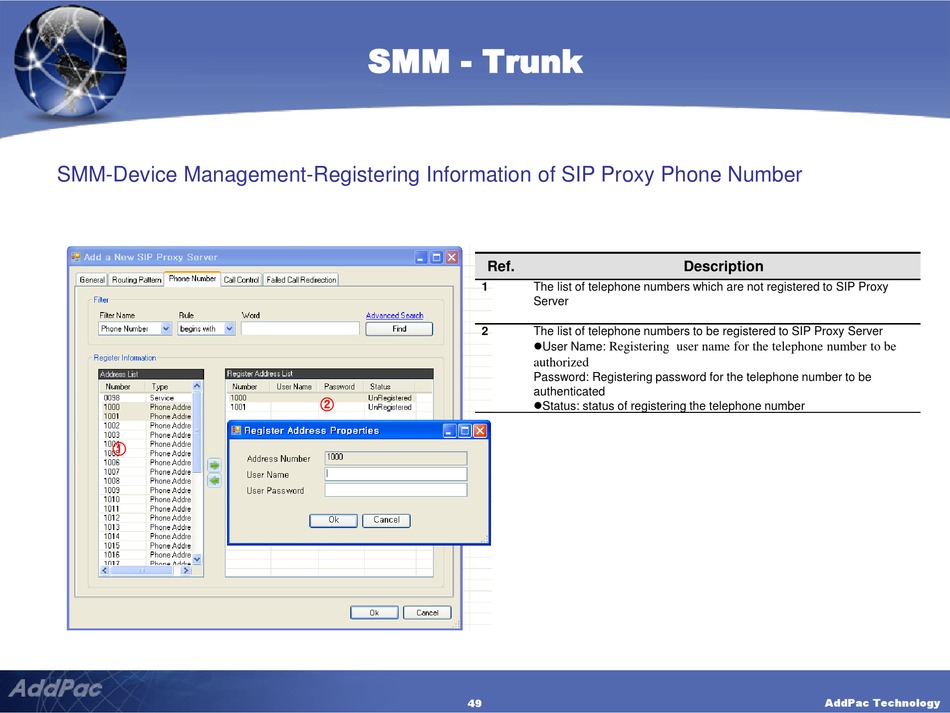Open the Failed Call Redirection tab
This screenshot has height=713, width=950.
301,280
